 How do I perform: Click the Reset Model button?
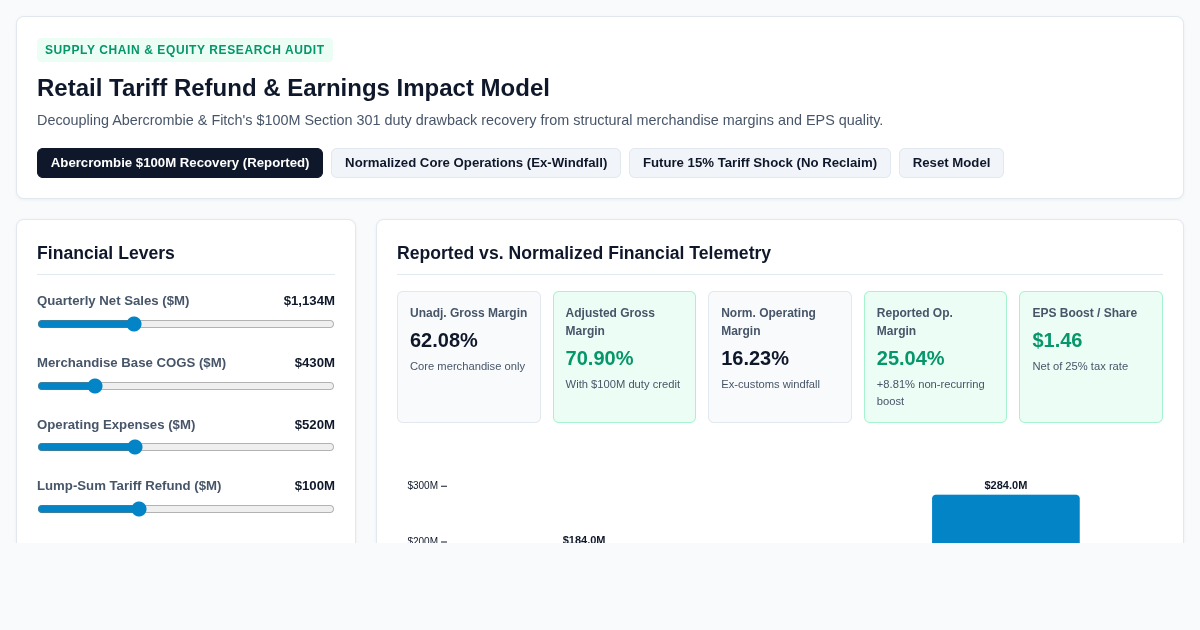[951, 163]
